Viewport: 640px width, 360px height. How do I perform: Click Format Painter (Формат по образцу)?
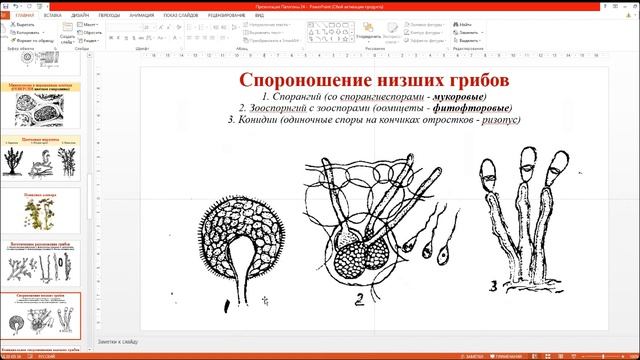coord(32,40)
